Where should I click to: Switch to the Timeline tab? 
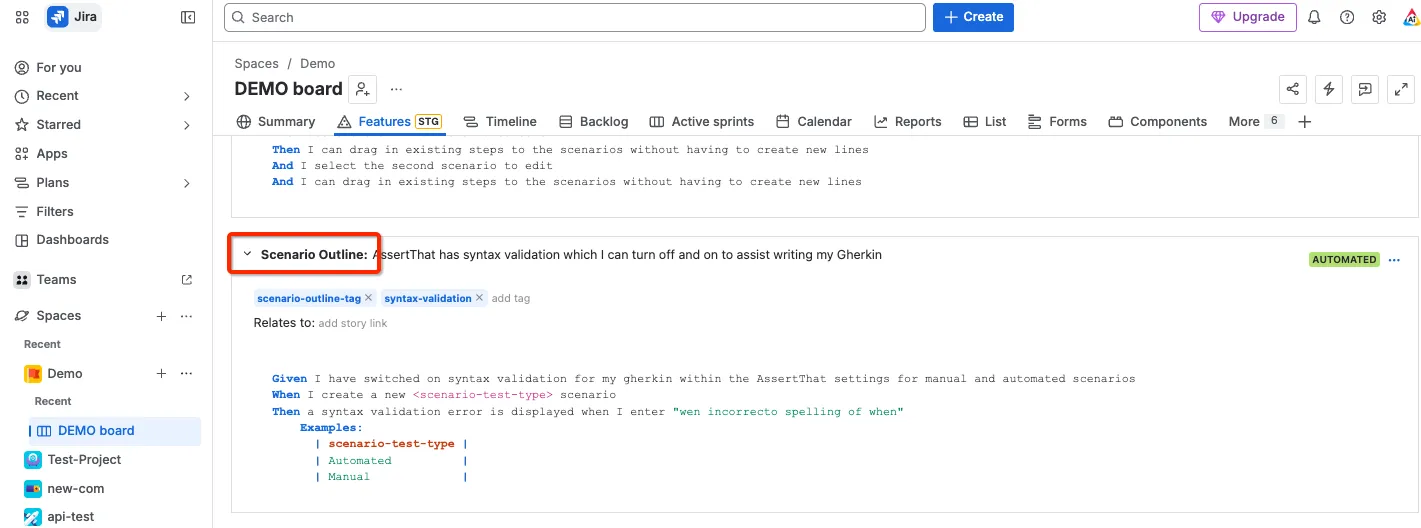(500, 122)
